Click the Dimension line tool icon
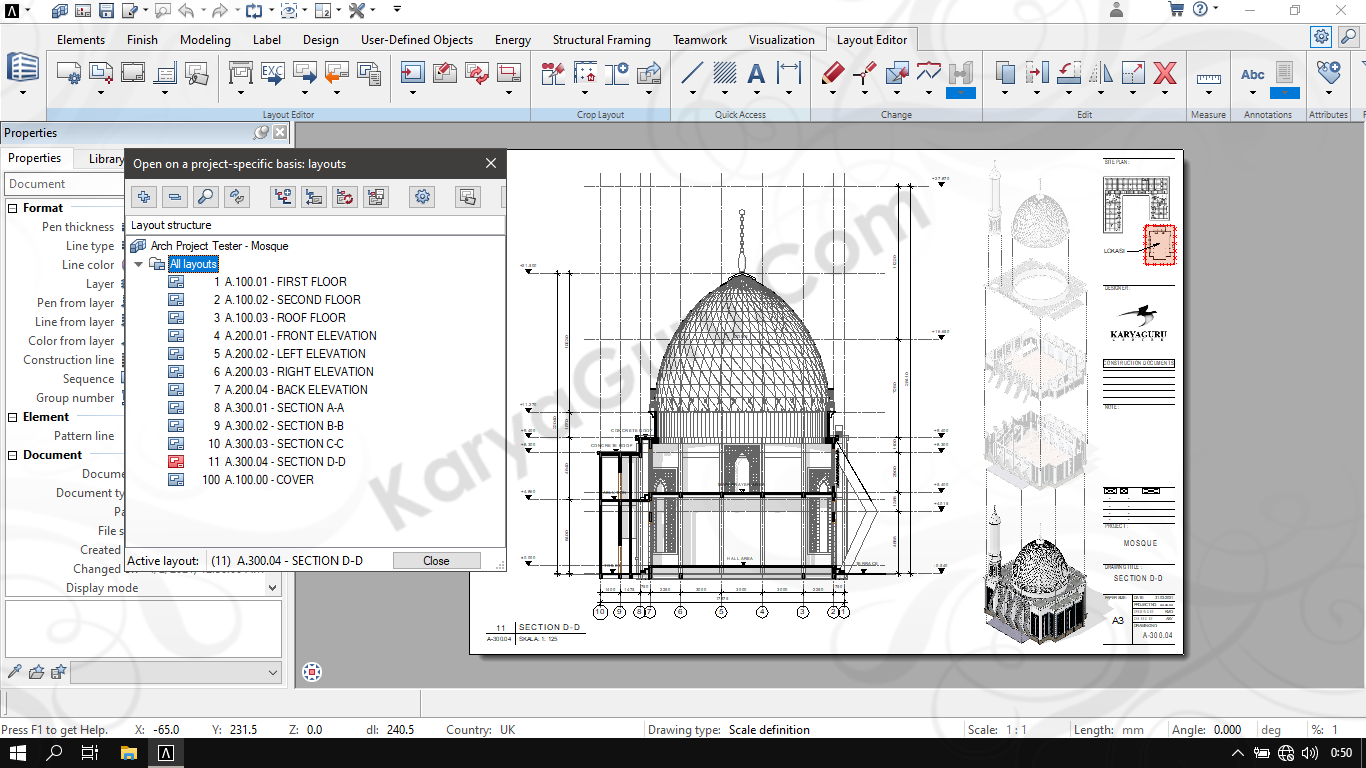The height and width of the screenshot is (768, 1366). pos(789,73)
